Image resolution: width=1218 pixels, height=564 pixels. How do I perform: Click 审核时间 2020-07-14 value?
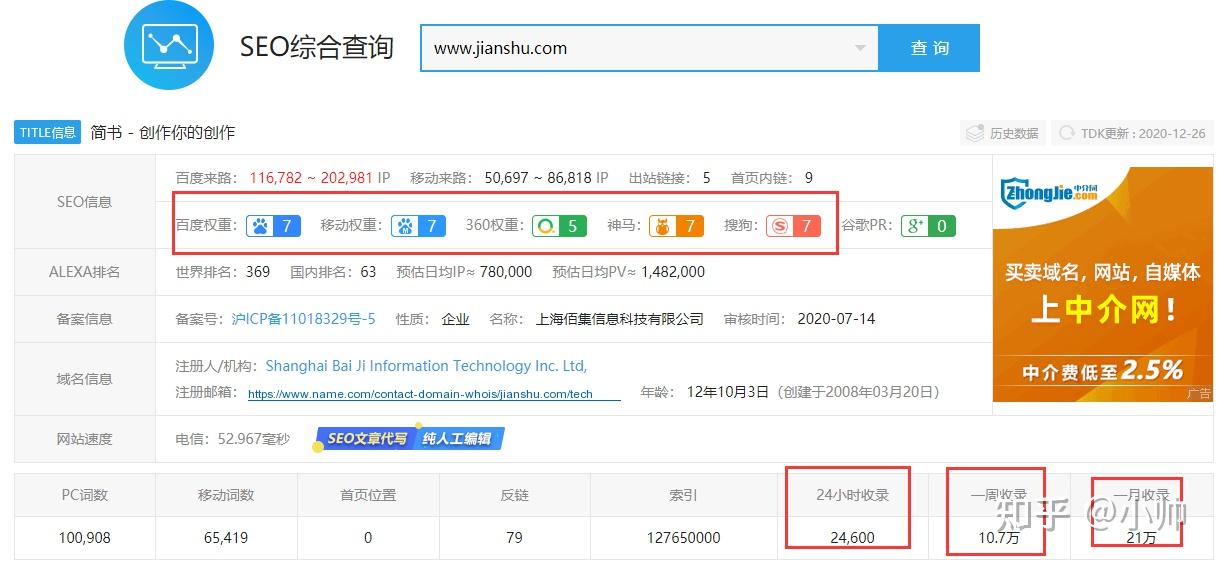point(836,319)
